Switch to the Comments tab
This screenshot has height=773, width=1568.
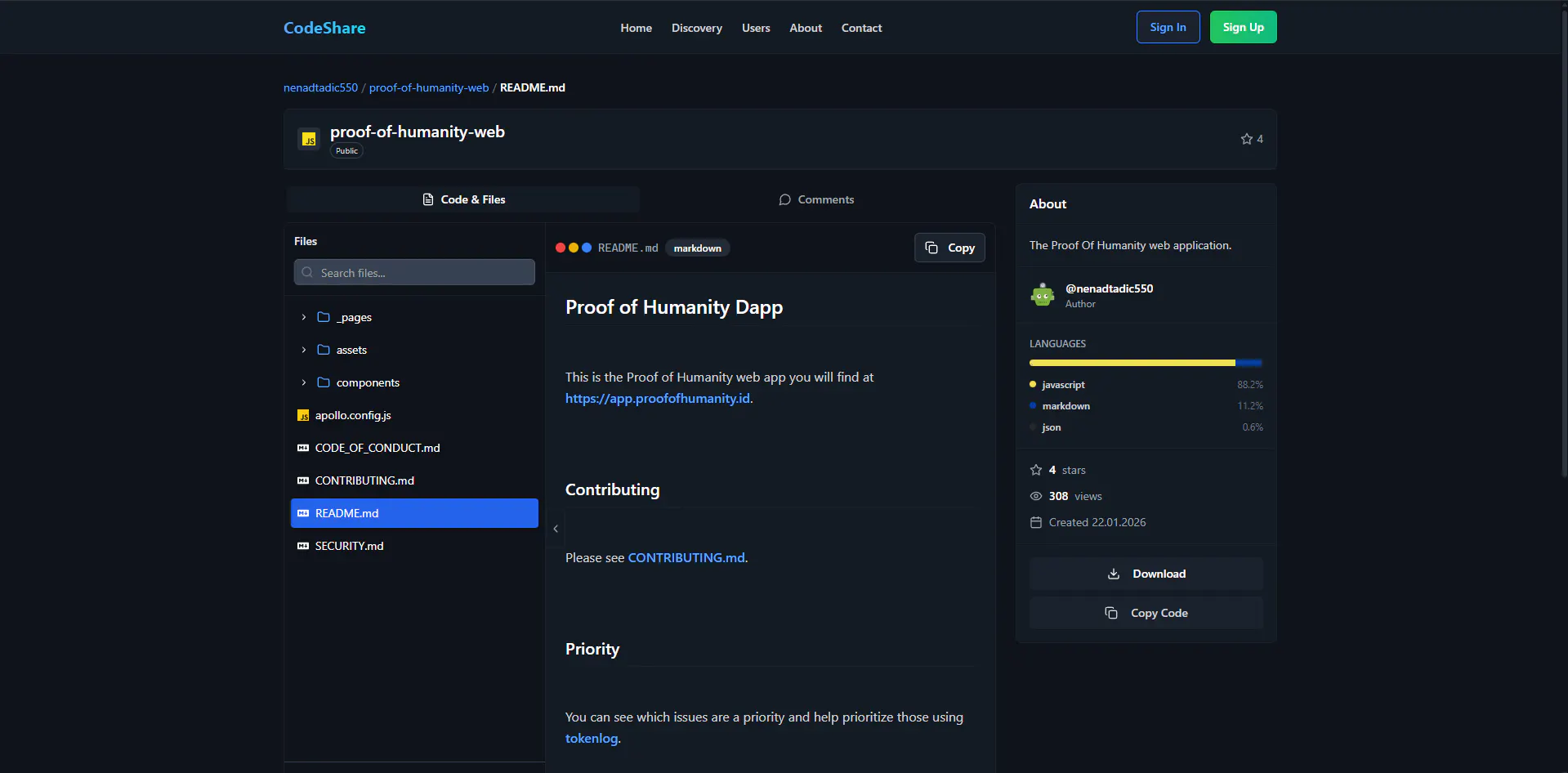pos(816,199)
